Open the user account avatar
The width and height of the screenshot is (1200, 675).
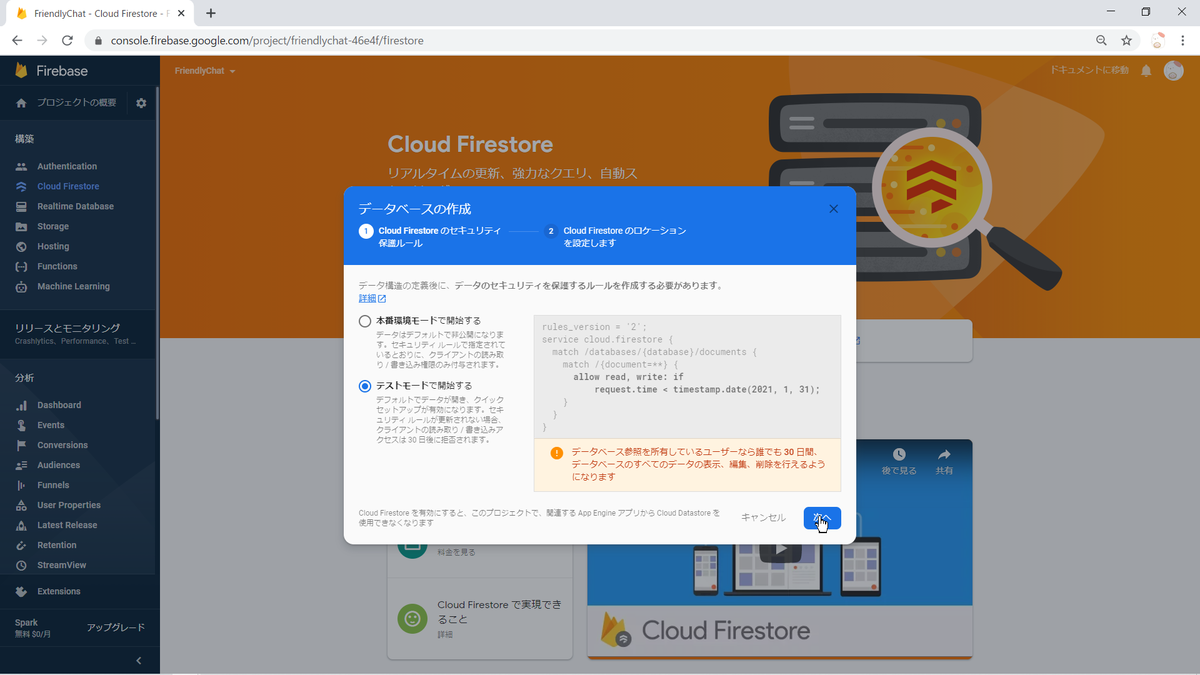pos(1173,71)
